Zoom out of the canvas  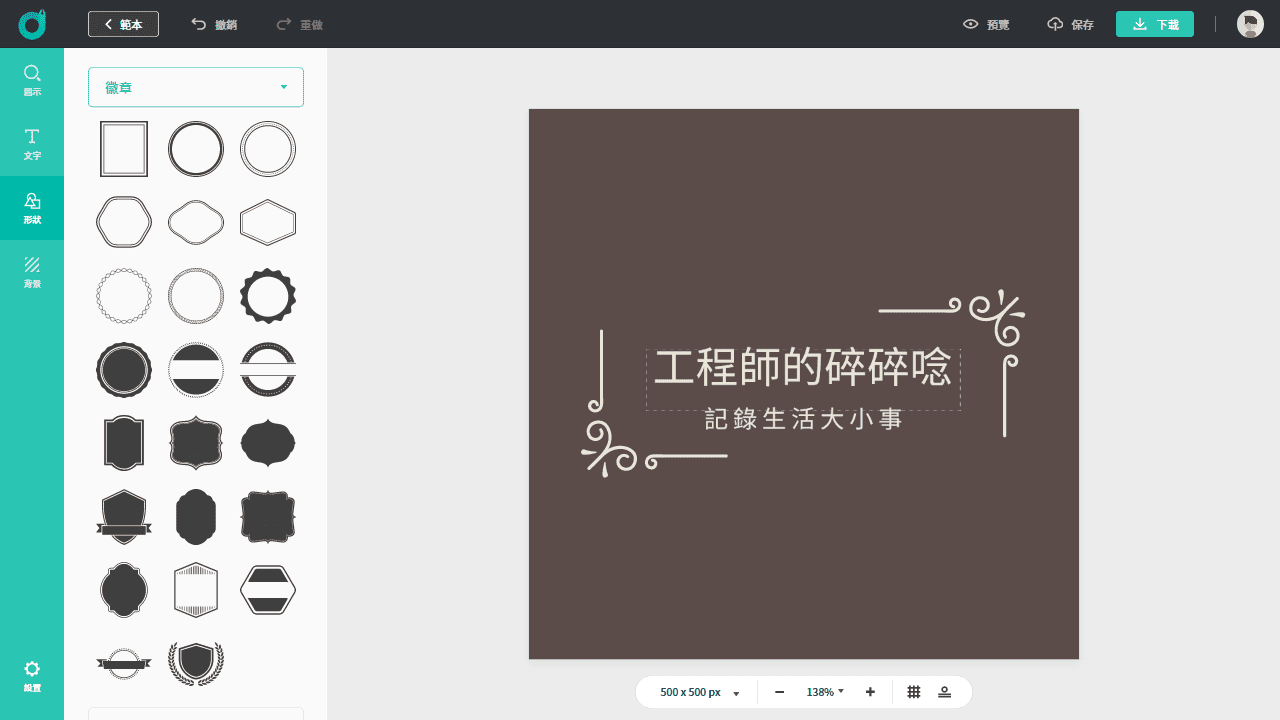click(x=779, y=691)
